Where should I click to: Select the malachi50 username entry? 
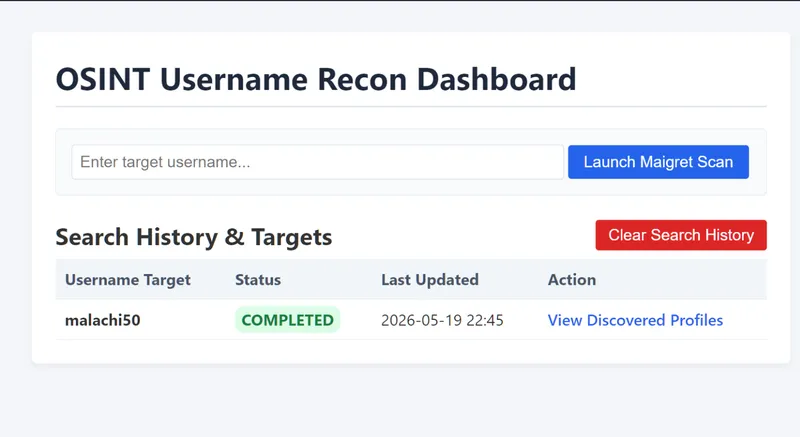tap(103, 320)
